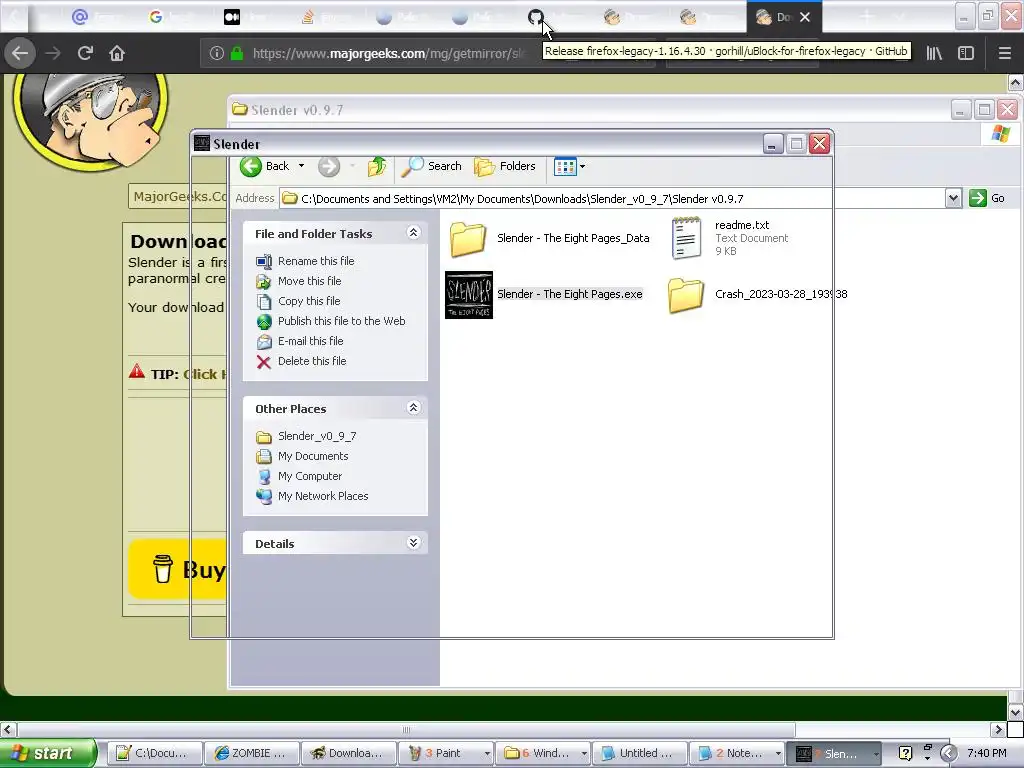Click the TIP warning icon on page

tap(136, 372)
